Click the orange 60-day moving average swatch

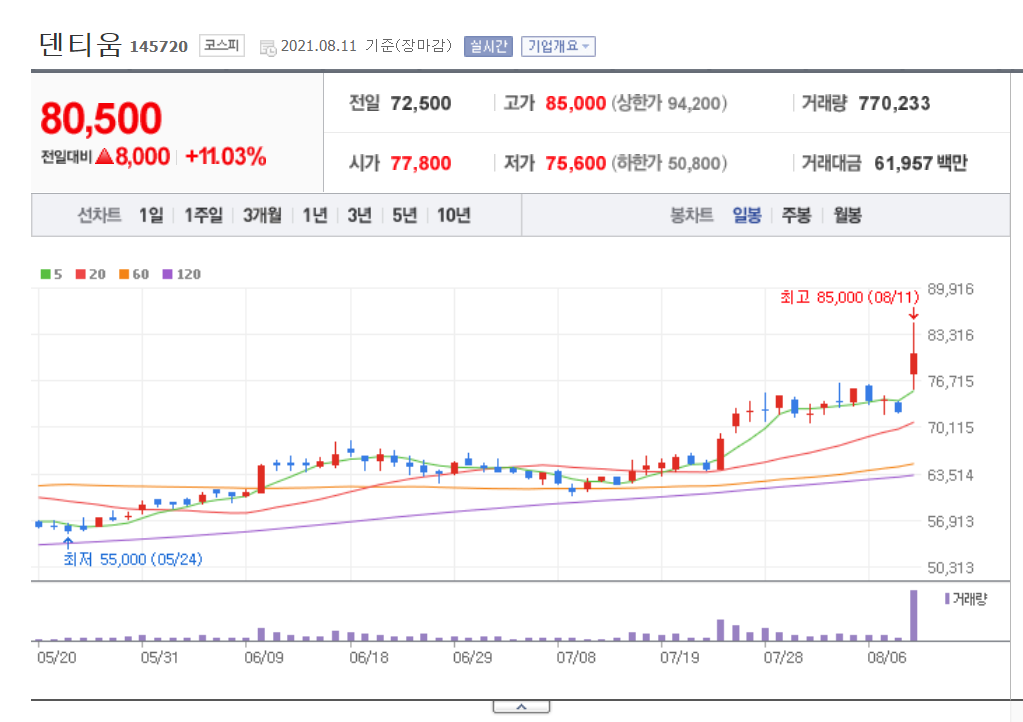124,275
